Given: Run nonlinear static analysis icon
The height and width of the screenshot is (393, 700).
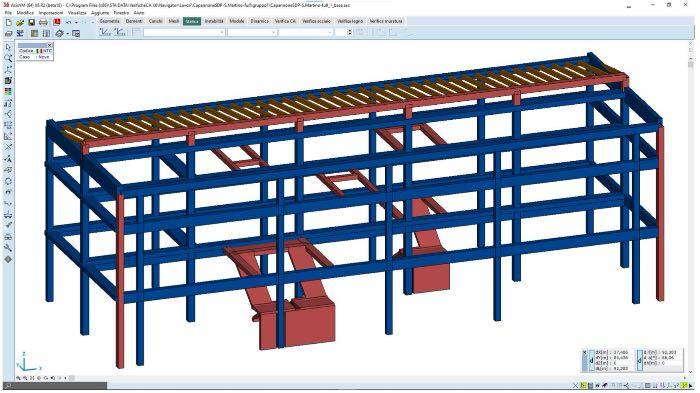Looking at the screenshot, I should (x=120, y=32).
